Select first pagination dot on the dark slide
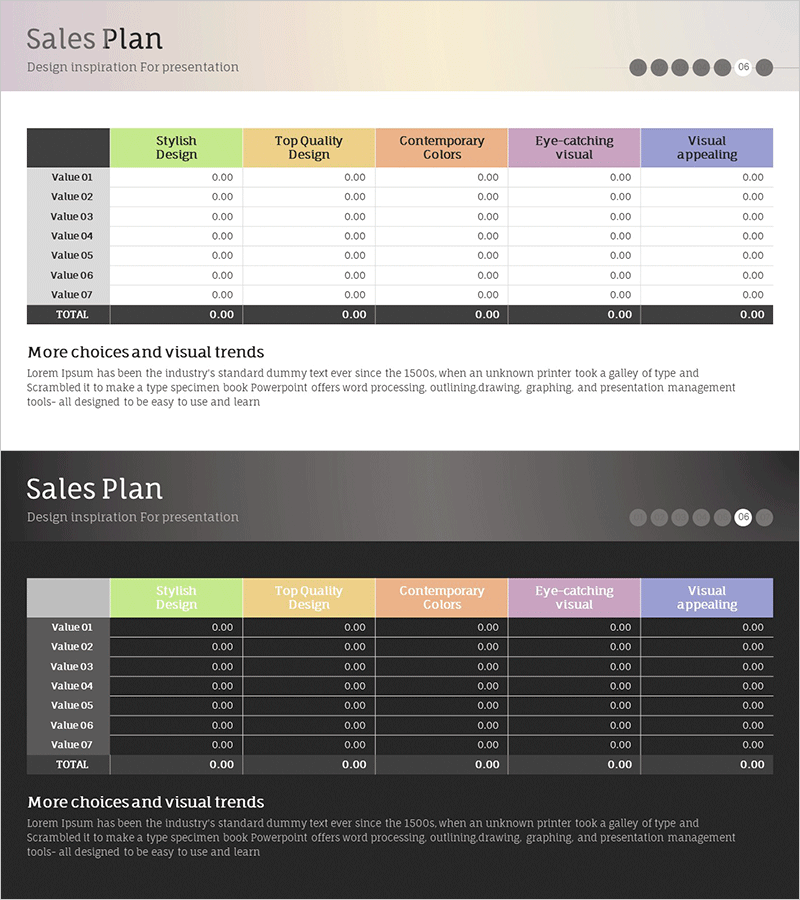The image size is (800, 900). click(x=638, y=517)
